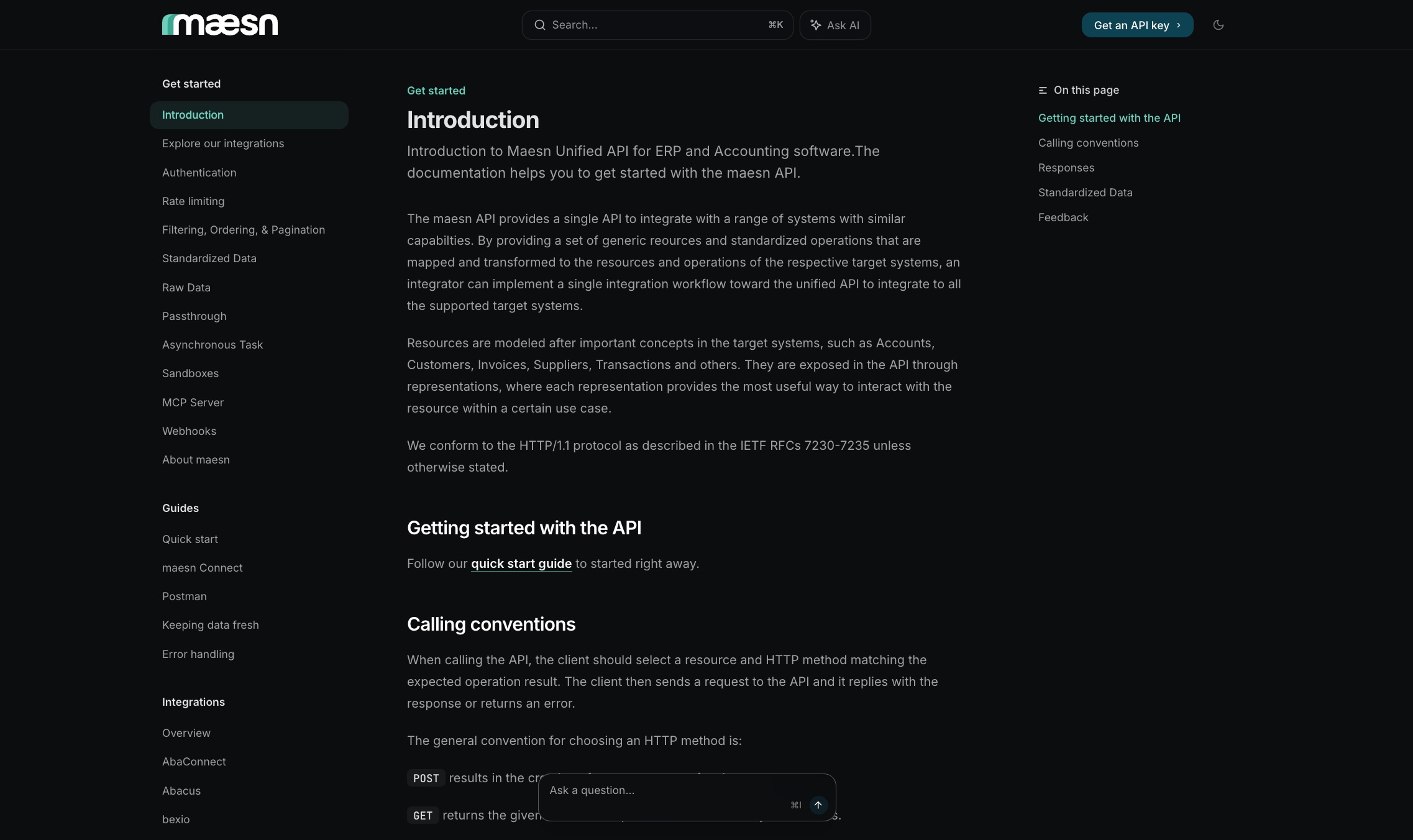Click the Get started breadcrumb label
This screenshot has width=1413, height=840.
point(436,91)
